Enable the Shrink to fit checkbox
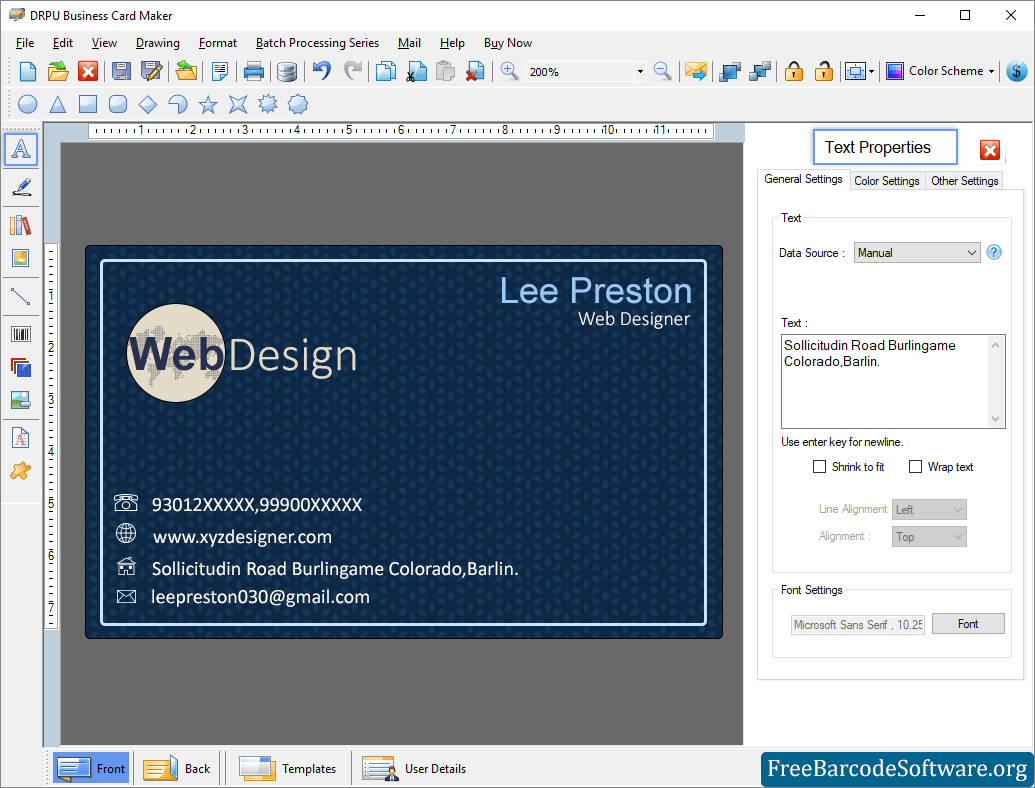1035x788 pixels. coord(819,467)
